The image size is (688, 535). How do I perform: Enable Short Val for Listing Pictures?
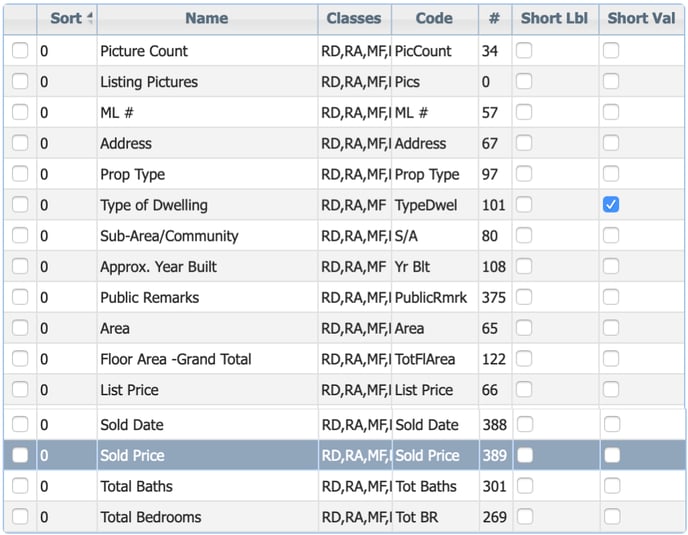611,81
